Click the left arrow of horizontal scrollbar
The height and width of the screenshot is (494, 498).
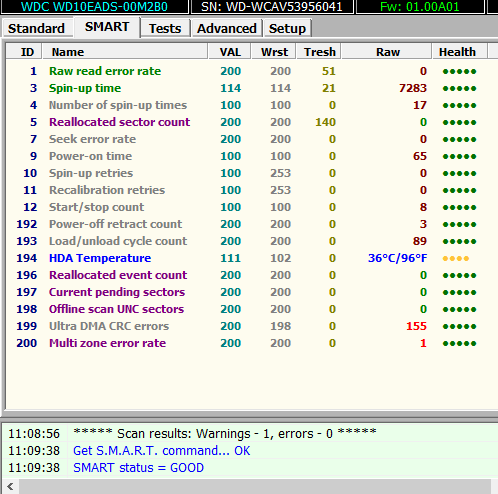point(10,486)
